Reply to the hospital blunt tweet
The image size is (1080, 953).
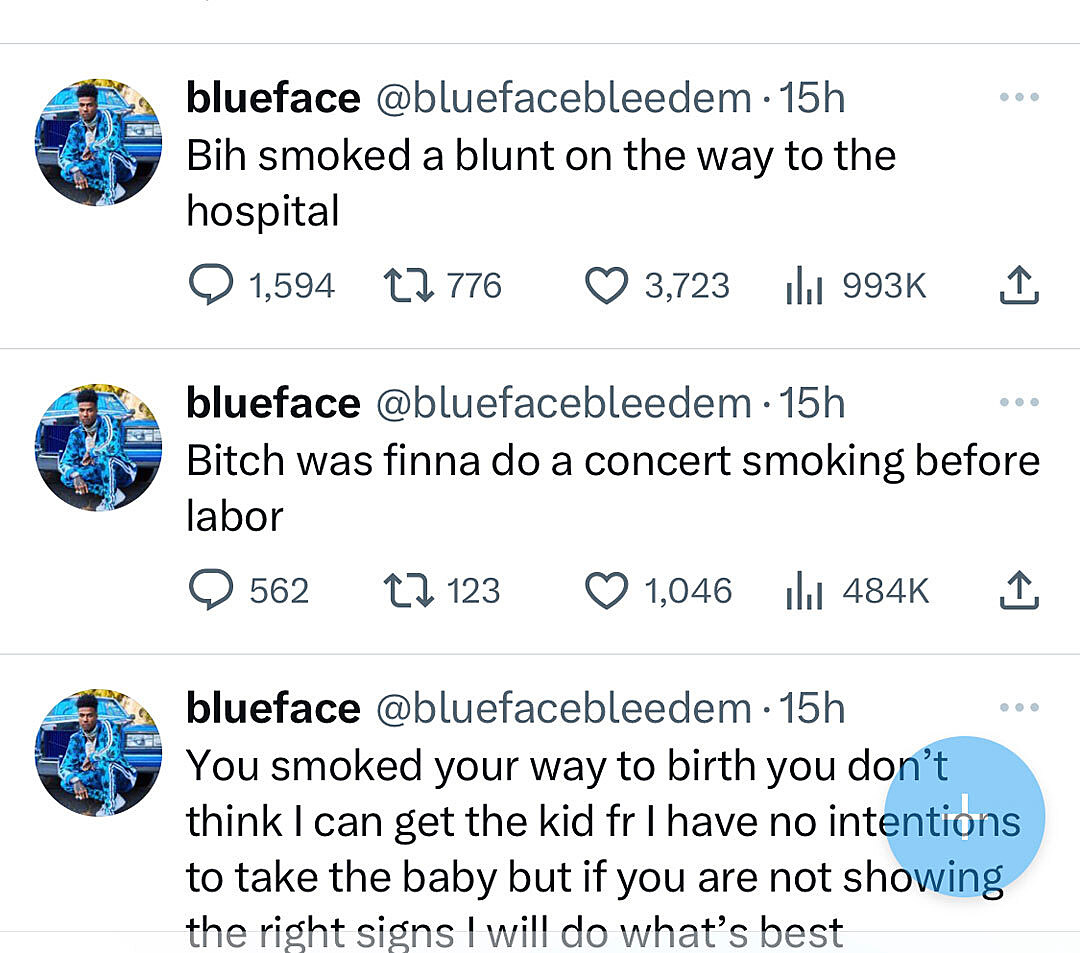[212, 285]
